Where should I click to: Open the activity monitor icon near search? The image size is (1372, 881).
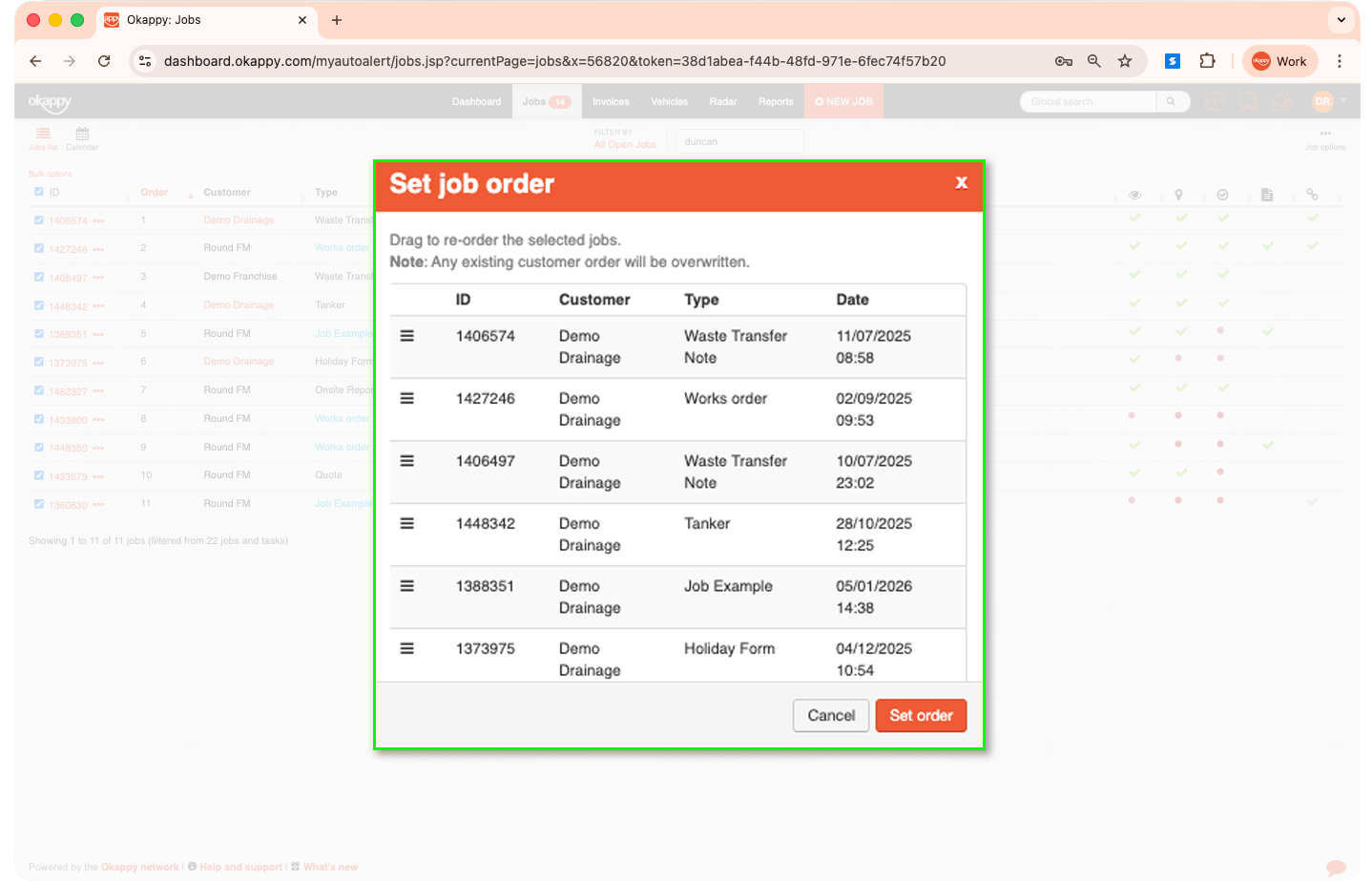(x=1215, y=101)
